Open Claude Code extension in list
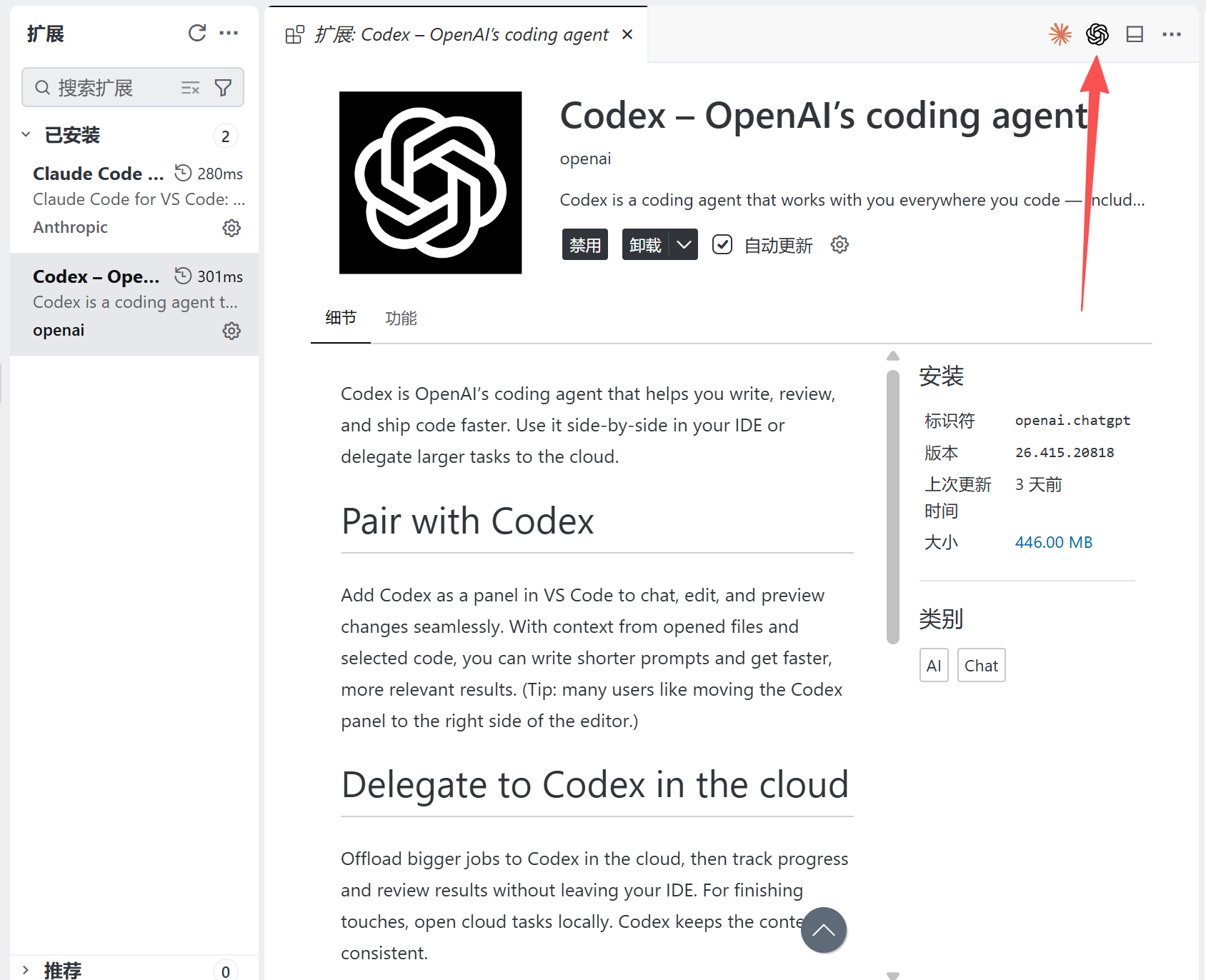The image size is (1206, 980). (x=134, y=201)
